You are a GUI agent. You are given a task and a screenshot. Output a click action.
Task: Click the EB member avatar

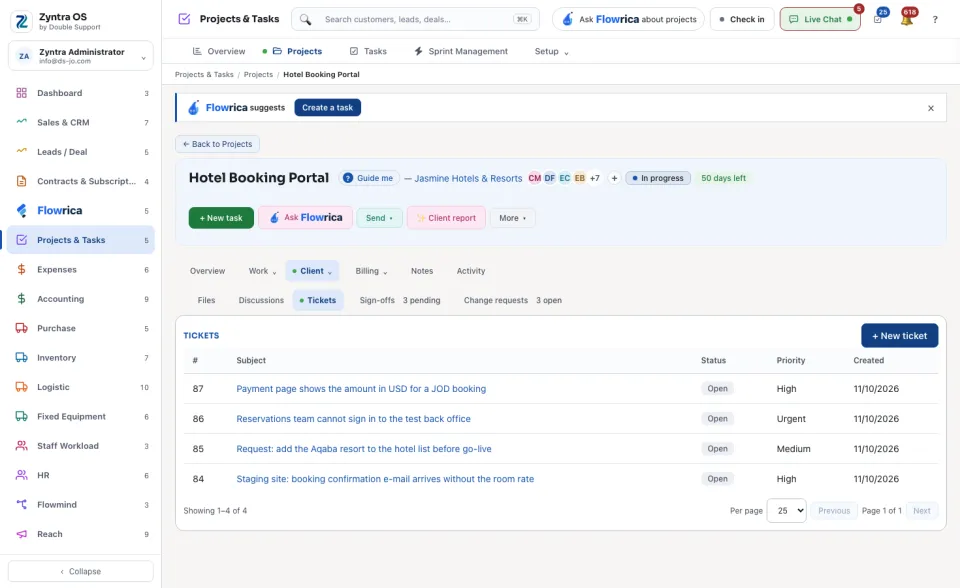click(579, 178)
